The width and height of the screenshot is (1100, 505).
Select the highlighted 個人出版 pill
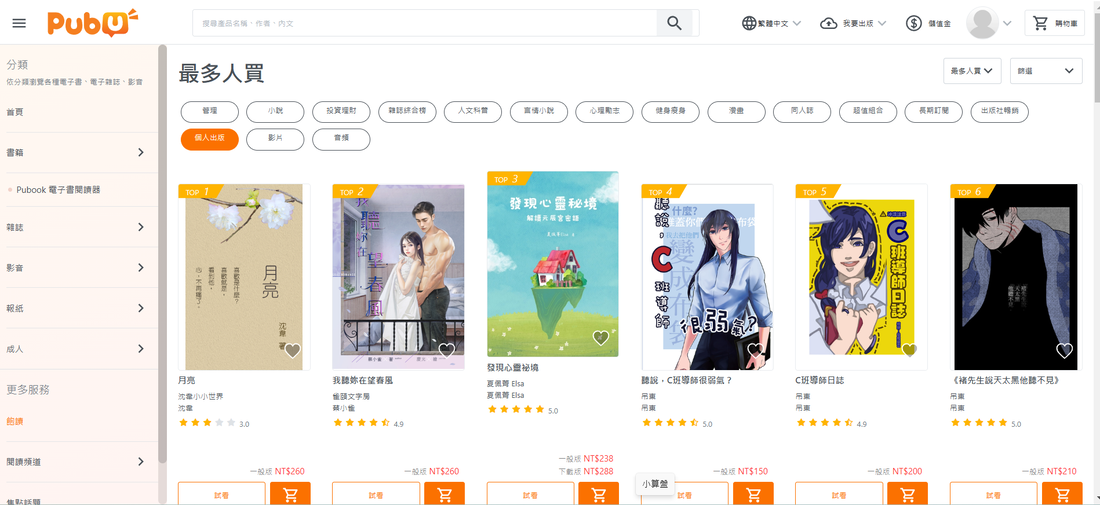[209, 139]
